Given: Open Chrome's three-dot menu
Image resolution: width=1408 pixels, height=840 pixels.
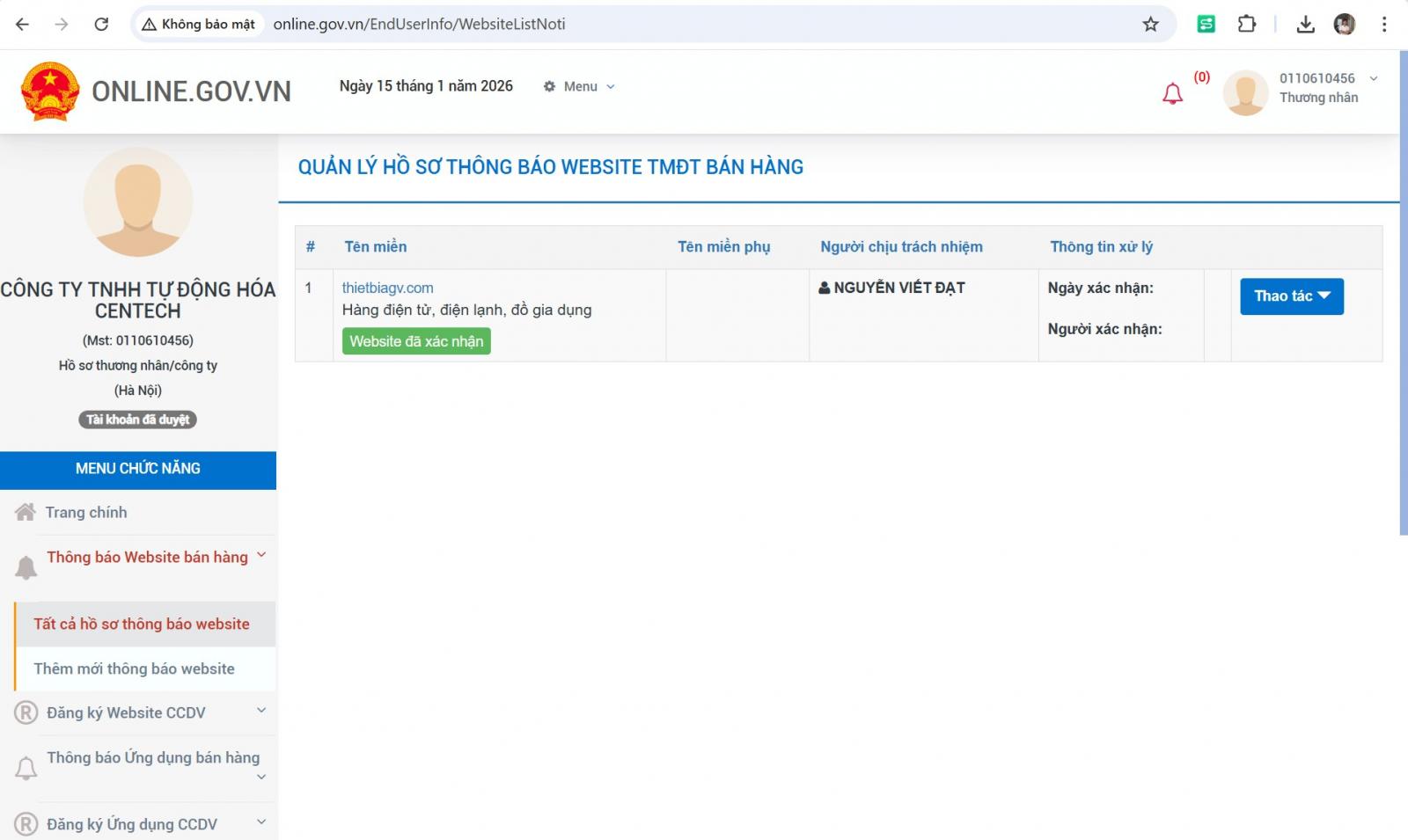Looking at the screenshot, I should 1384,25.
